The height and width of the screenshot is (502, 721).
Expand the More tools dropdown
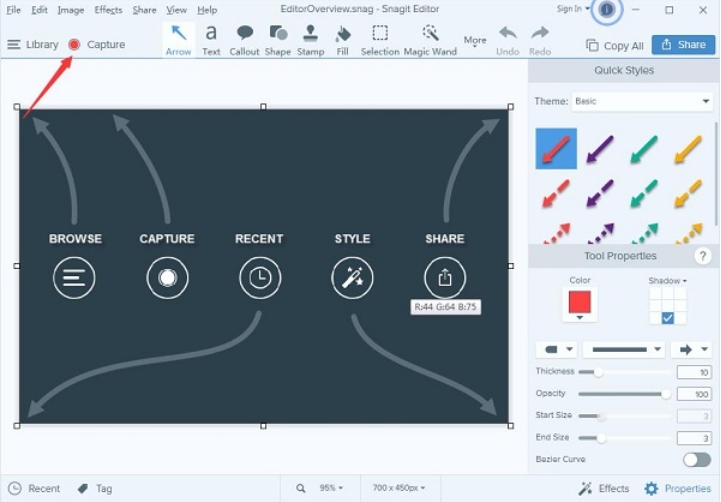[475, 41]
